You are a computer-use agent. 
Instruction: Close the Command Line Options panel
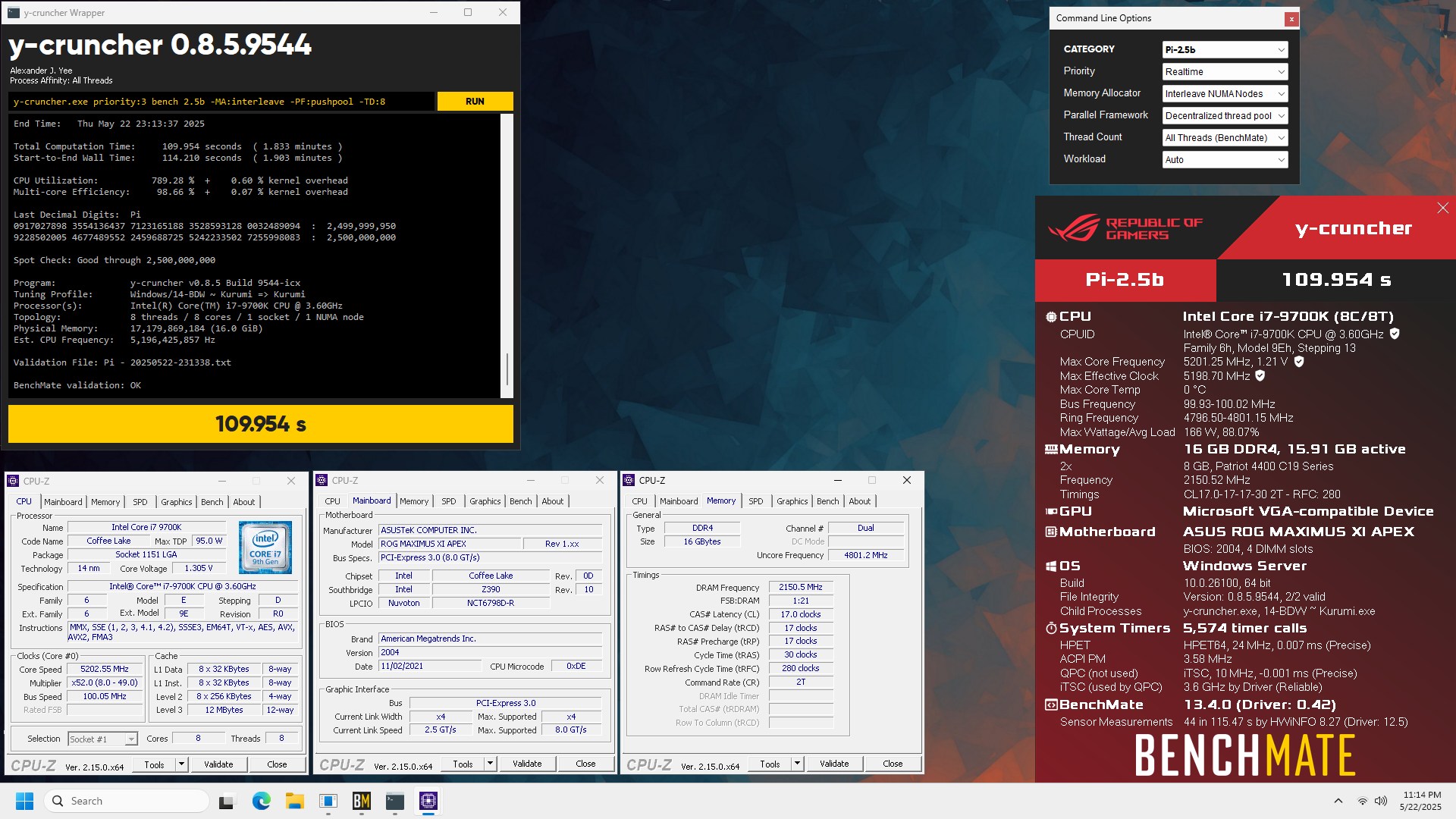coord(1291,19)
